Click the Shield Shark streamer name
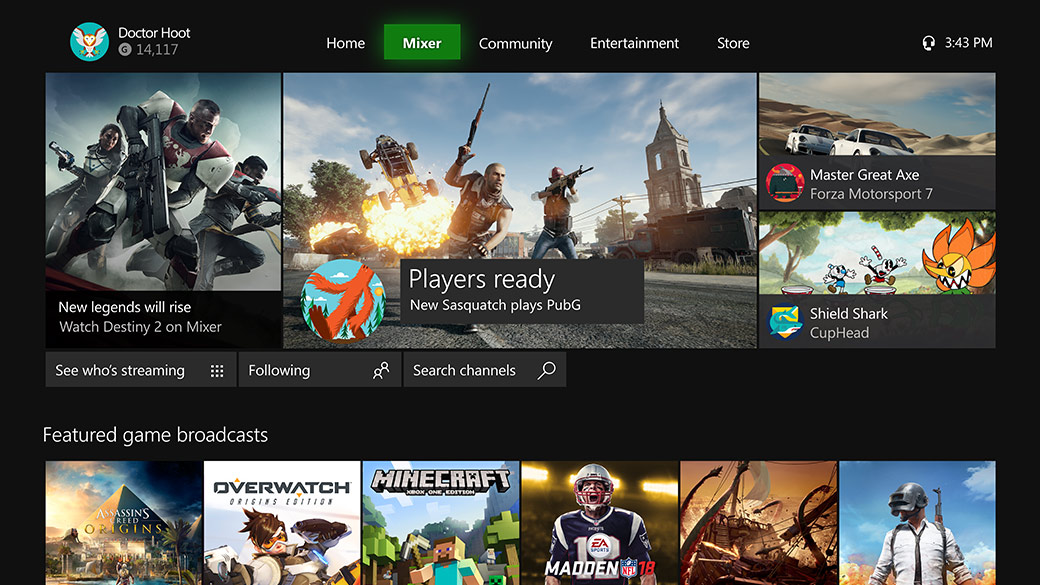 pyautogui.click(x=848, y=314)
